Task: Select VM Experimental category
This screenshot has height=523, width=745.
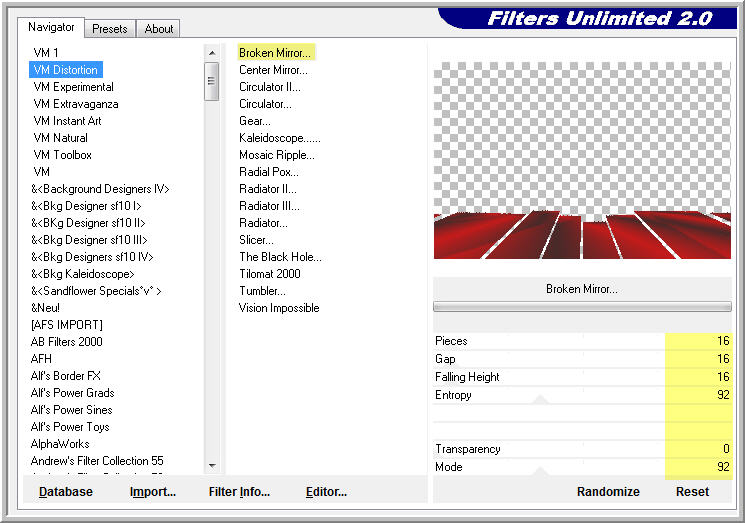Action: tap(74, 87)
